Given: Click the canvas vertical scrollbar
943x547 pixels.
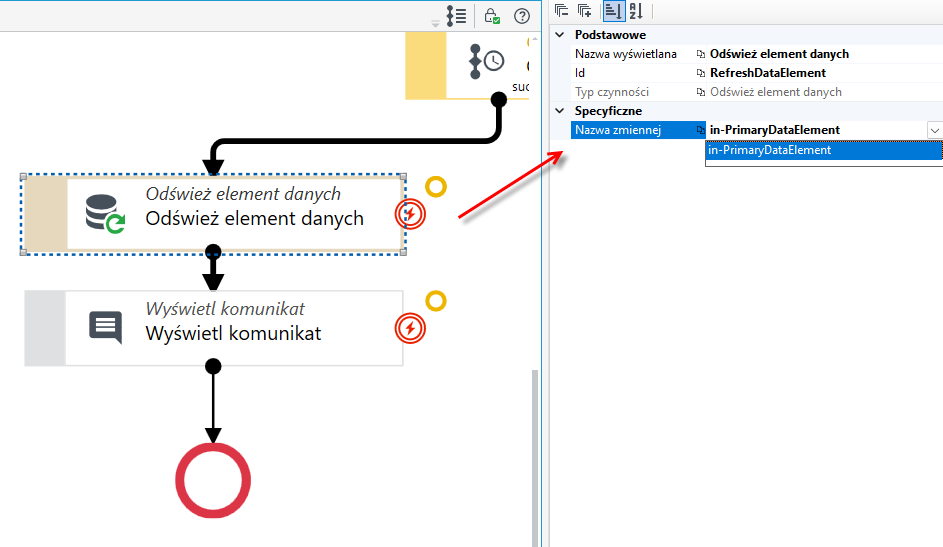Looking at the screenshot, I should 535,458.
